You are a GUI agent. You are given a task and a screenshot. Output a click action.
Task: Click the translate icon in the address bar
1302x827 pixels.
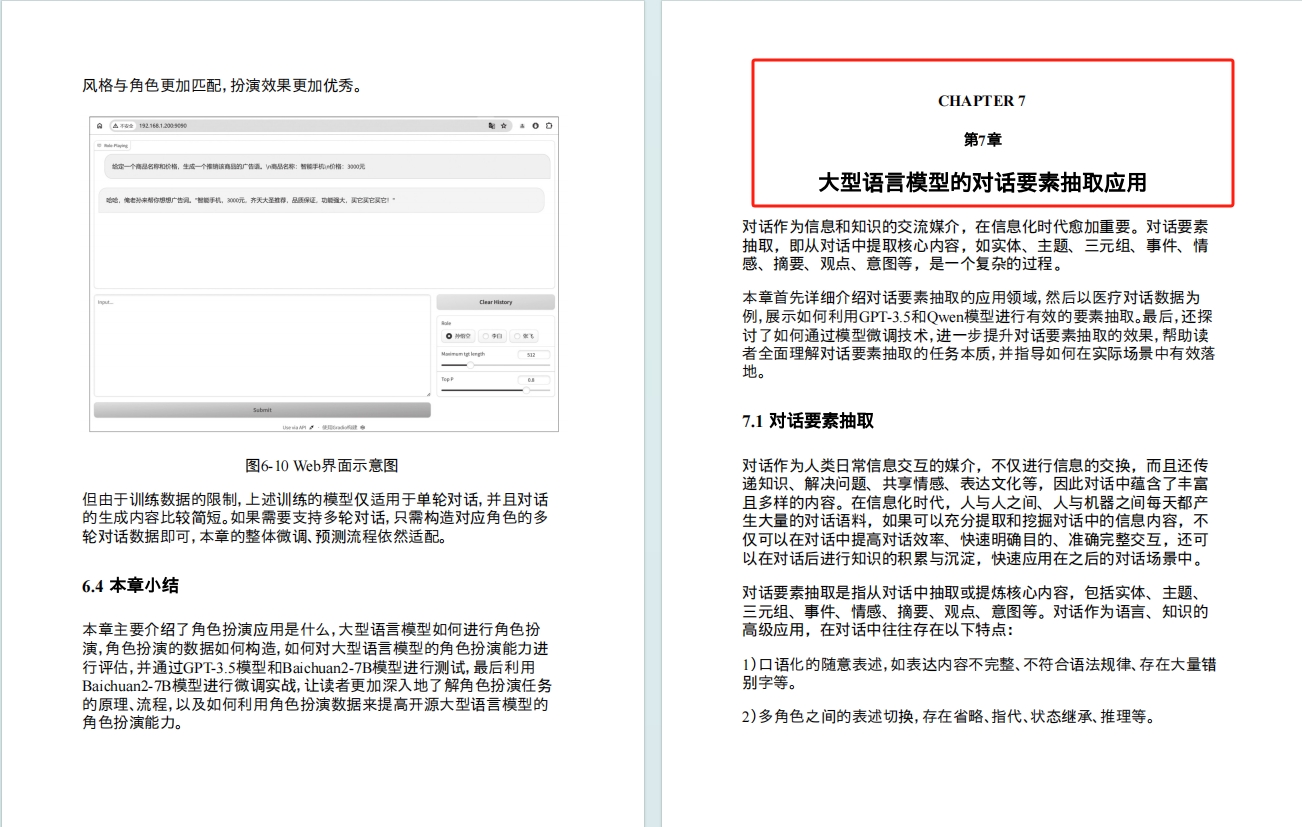(490, 127)
